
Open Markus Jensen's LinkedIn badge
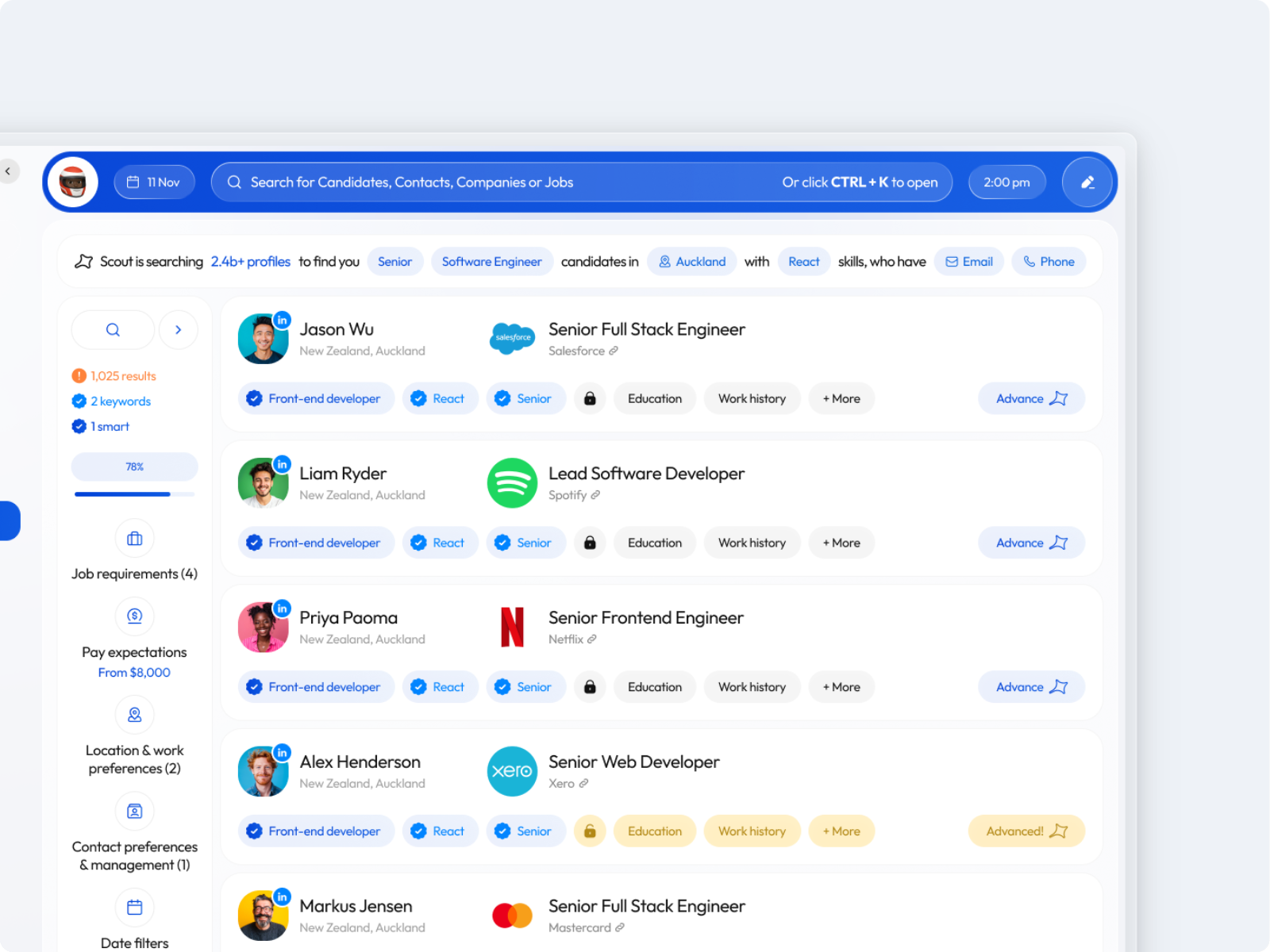pyautogui.click(x=282, y=896)
